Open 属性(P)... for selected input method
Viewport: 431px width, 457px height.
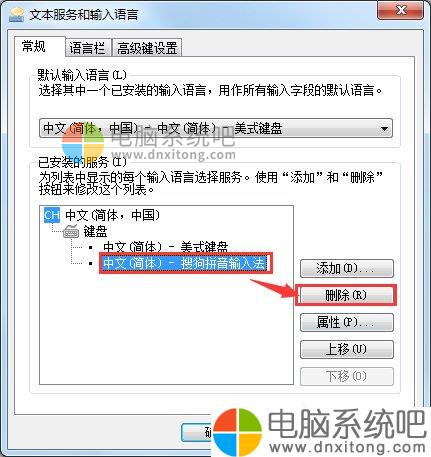click(x=347, y=322)
